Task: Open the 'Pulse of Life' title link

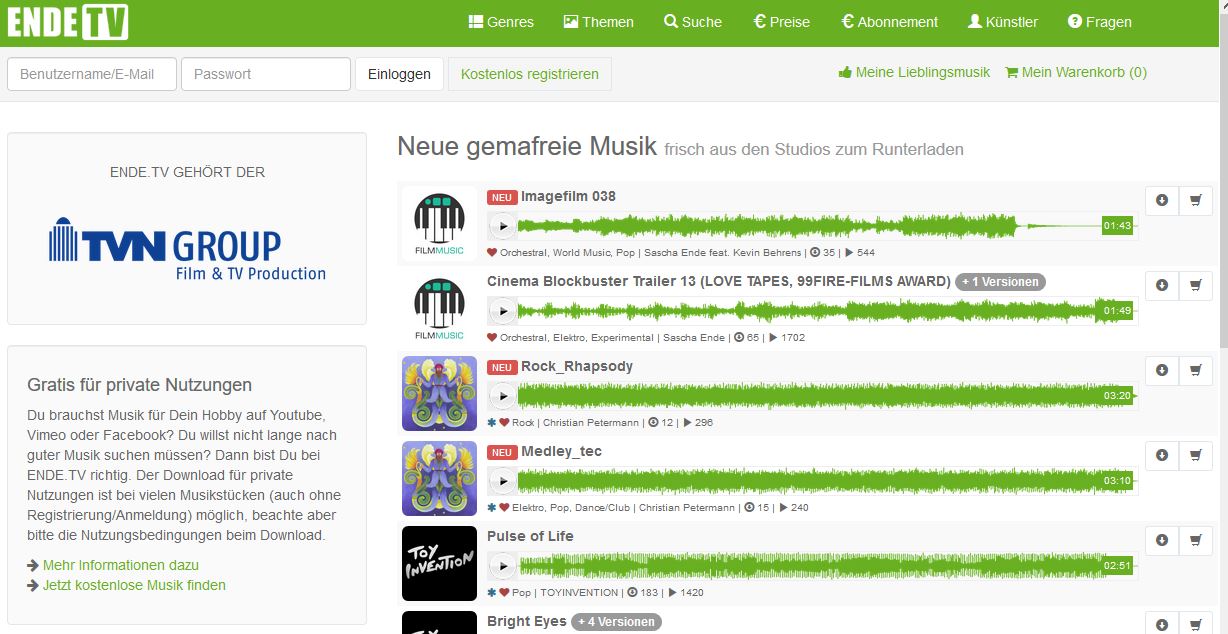Action: [x=530, y=536]
